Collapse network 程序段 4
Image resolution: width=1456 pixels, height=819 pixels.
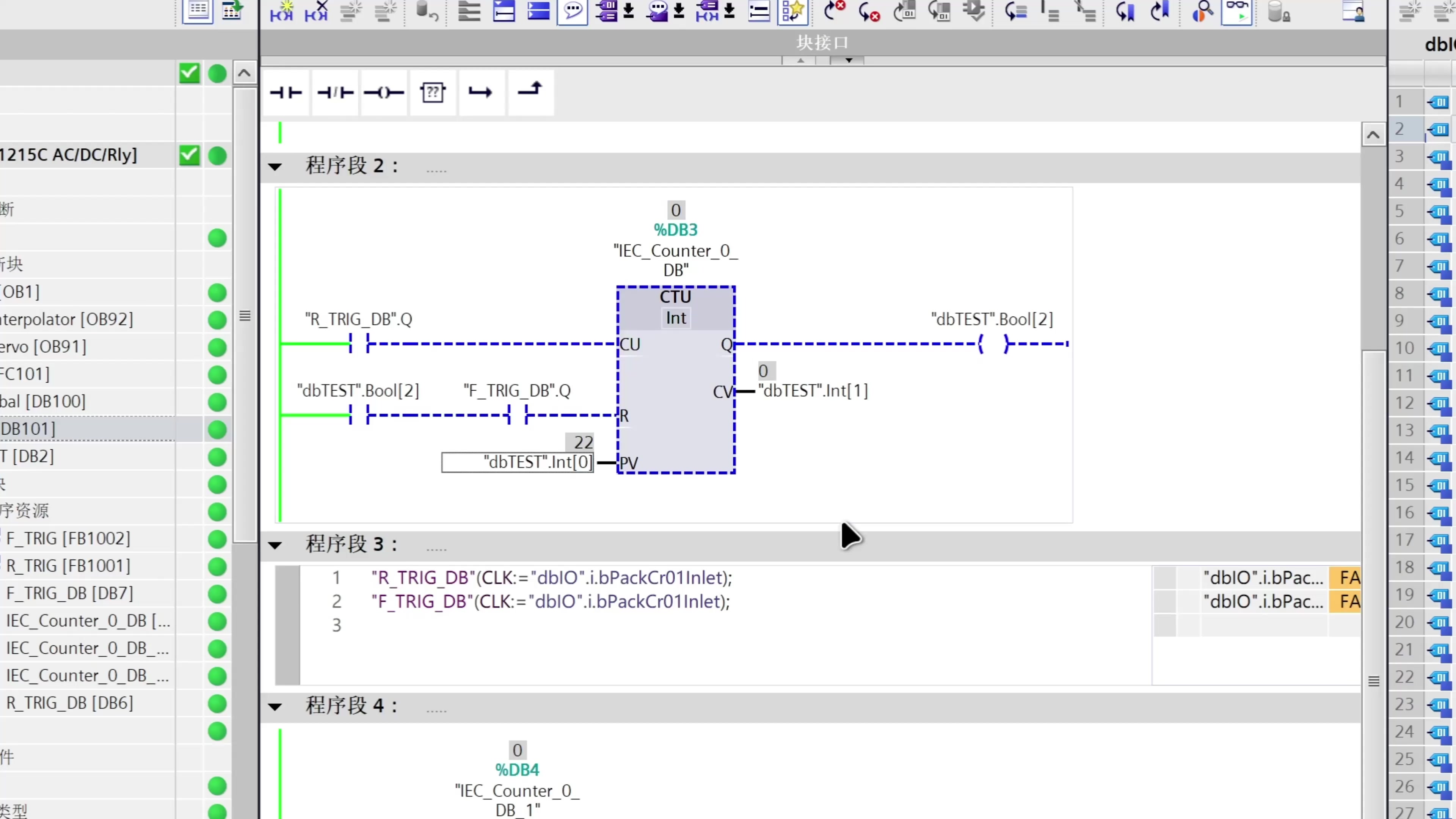point(275,706)
